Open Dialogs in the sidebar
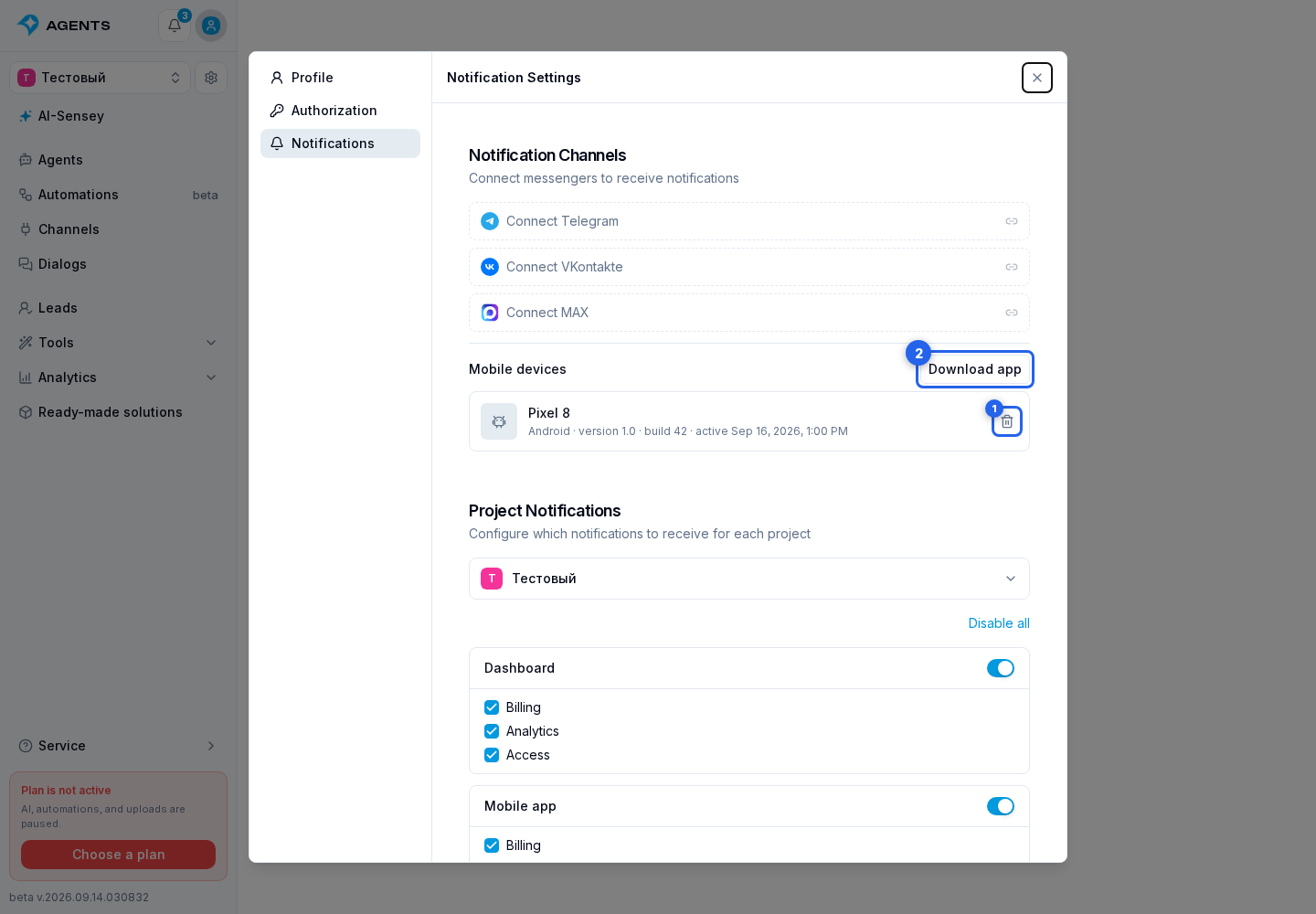The image size is (1316, 914). [119, 264]
